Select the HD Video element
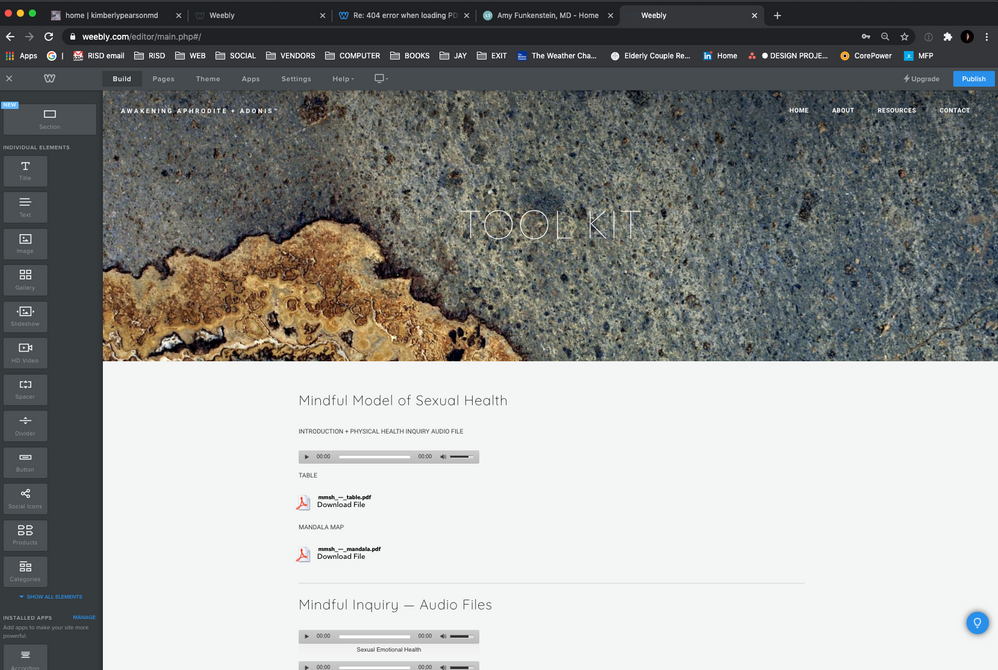Viewport: 998px width, 670px height. 25,352
